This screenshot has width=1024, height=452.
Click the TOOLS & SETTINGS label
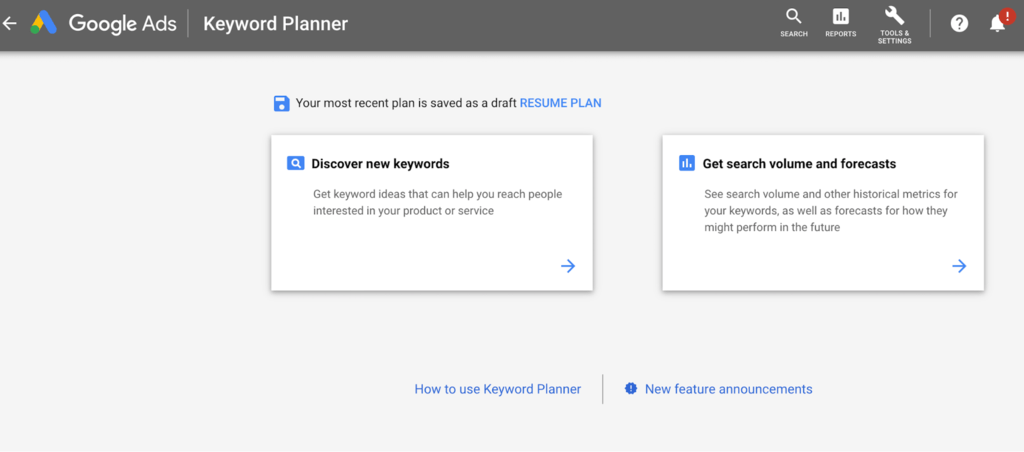[x=895, y=37]
